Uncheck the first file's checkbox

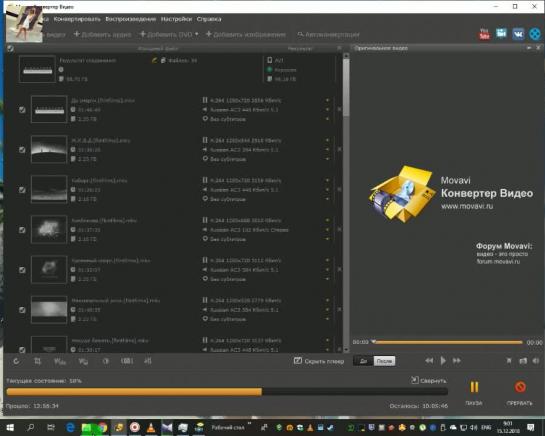coord(22,110)
